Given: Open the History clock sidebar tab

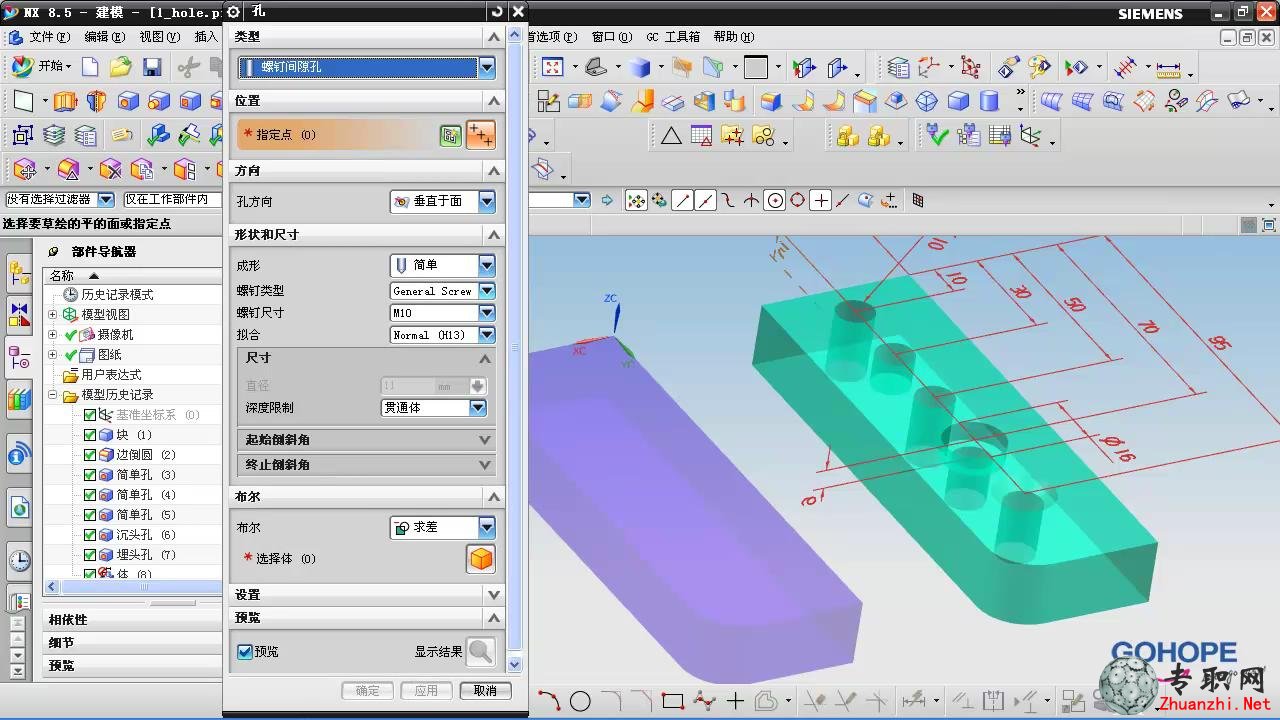Looking at the screenshot, I should tap(19, 561).
